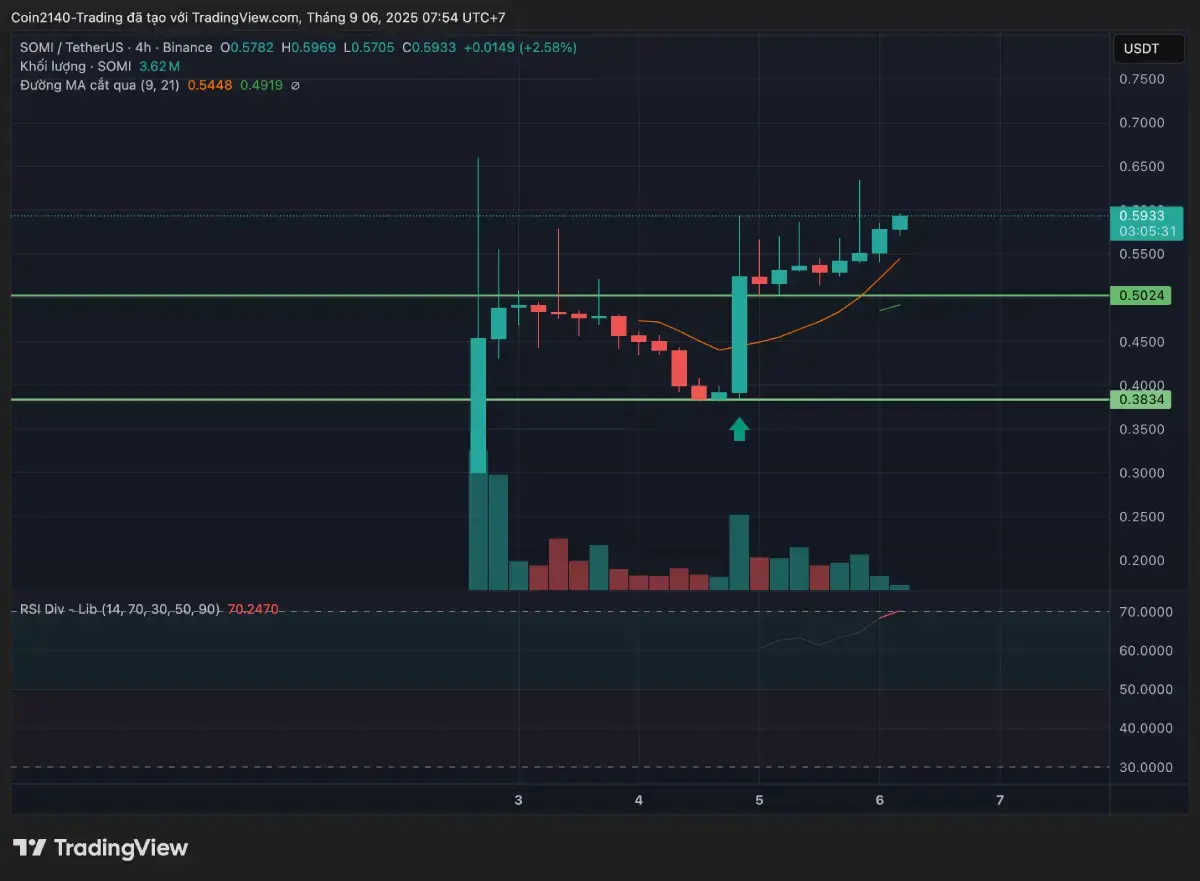
Task: Click the 70.0000 RSI scale level
Action: point(1148,611)
